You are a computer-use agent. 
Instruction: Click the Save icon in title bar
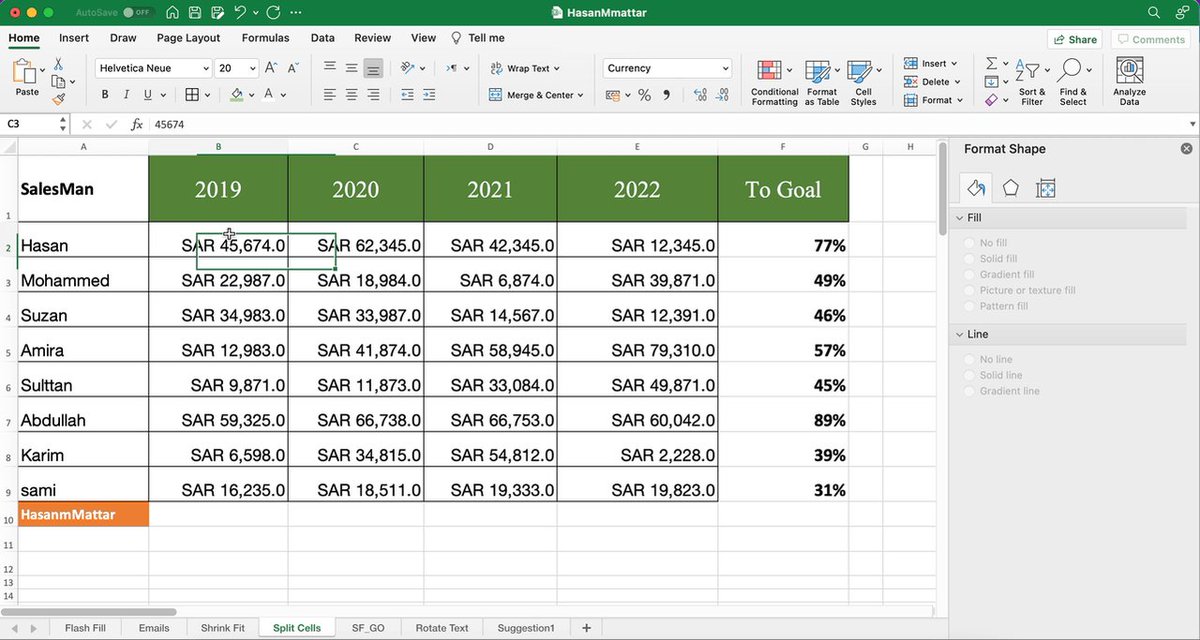click(x=195, y=13)
